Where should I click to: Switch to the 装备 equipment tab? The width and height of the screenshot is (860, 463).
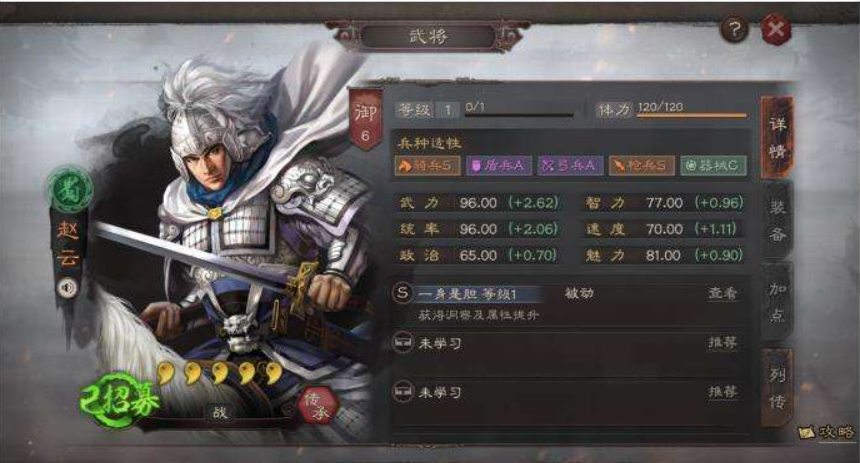(778, 221)
